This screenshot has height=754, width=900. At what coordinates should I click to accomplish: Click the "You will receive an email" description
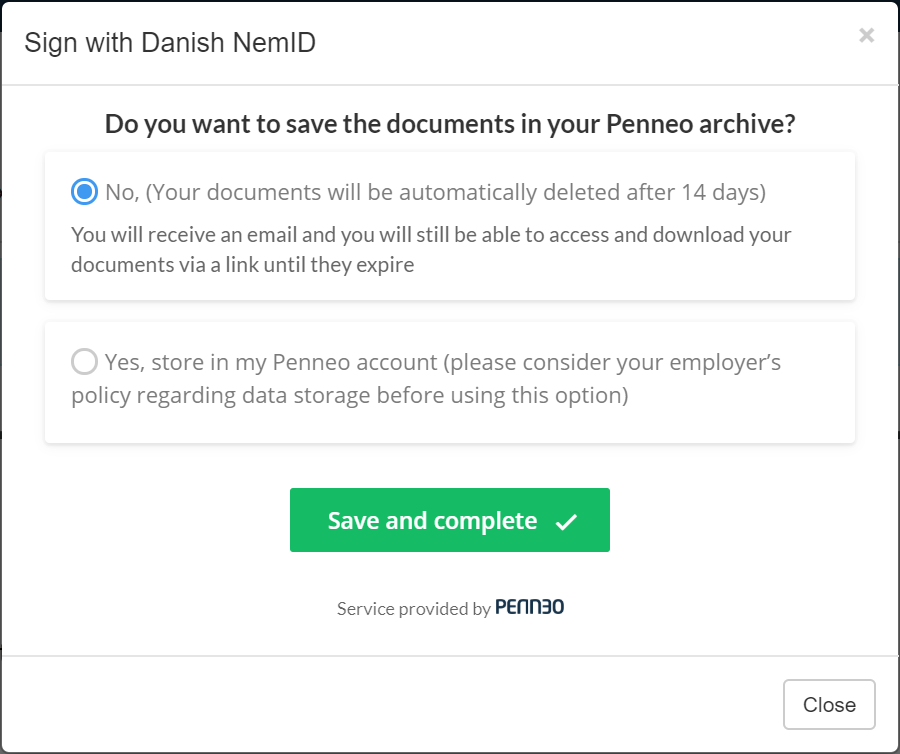[431, 250]
